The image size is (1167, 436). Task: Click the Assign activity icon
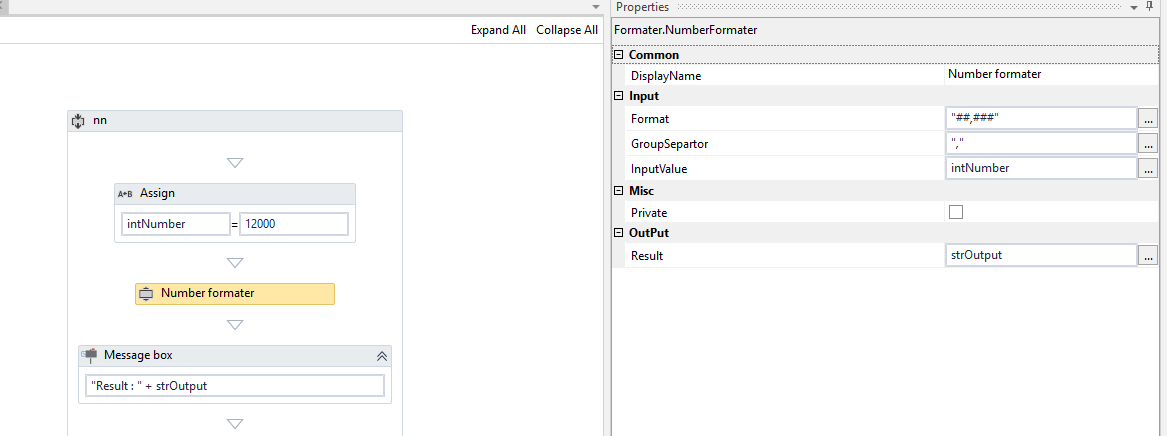coord(125,194)
